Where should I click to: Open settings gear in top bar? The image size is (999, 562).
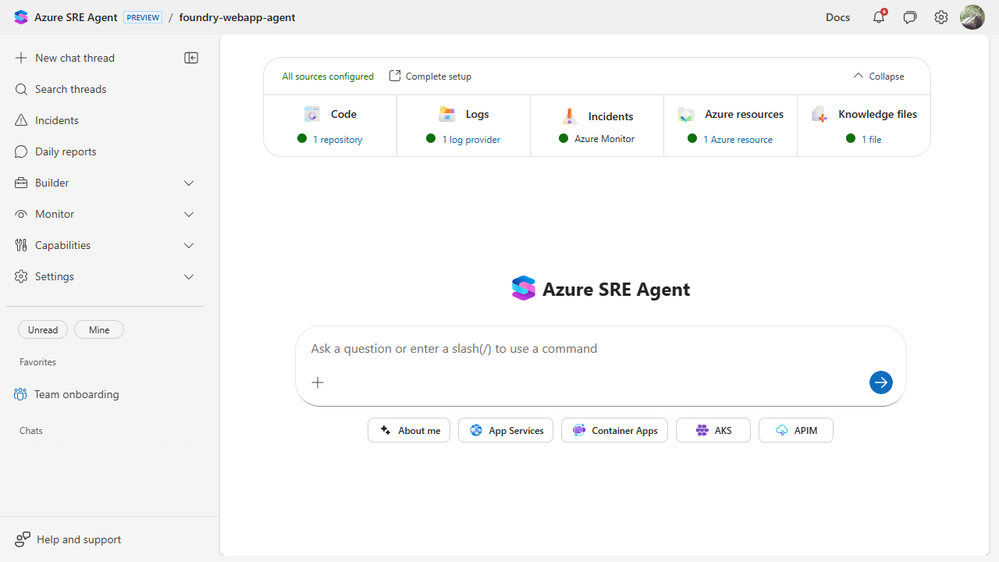941,17
